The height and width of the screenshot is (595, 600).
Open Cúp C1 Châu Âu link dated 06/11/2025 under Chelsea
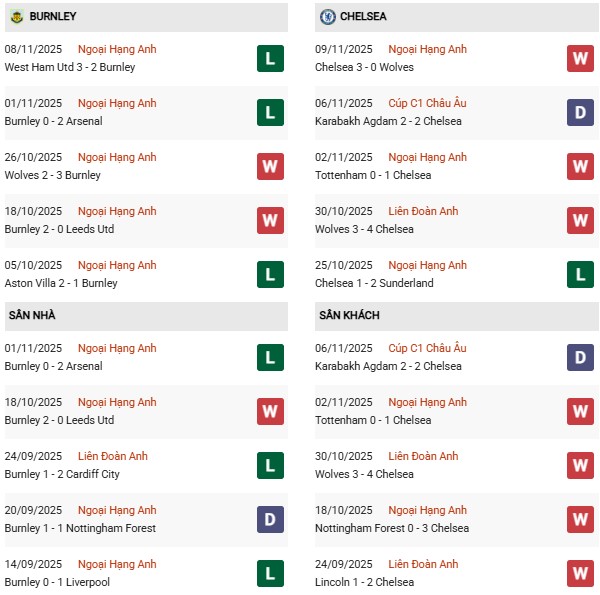pyautogui.click(x=427, y=103)
